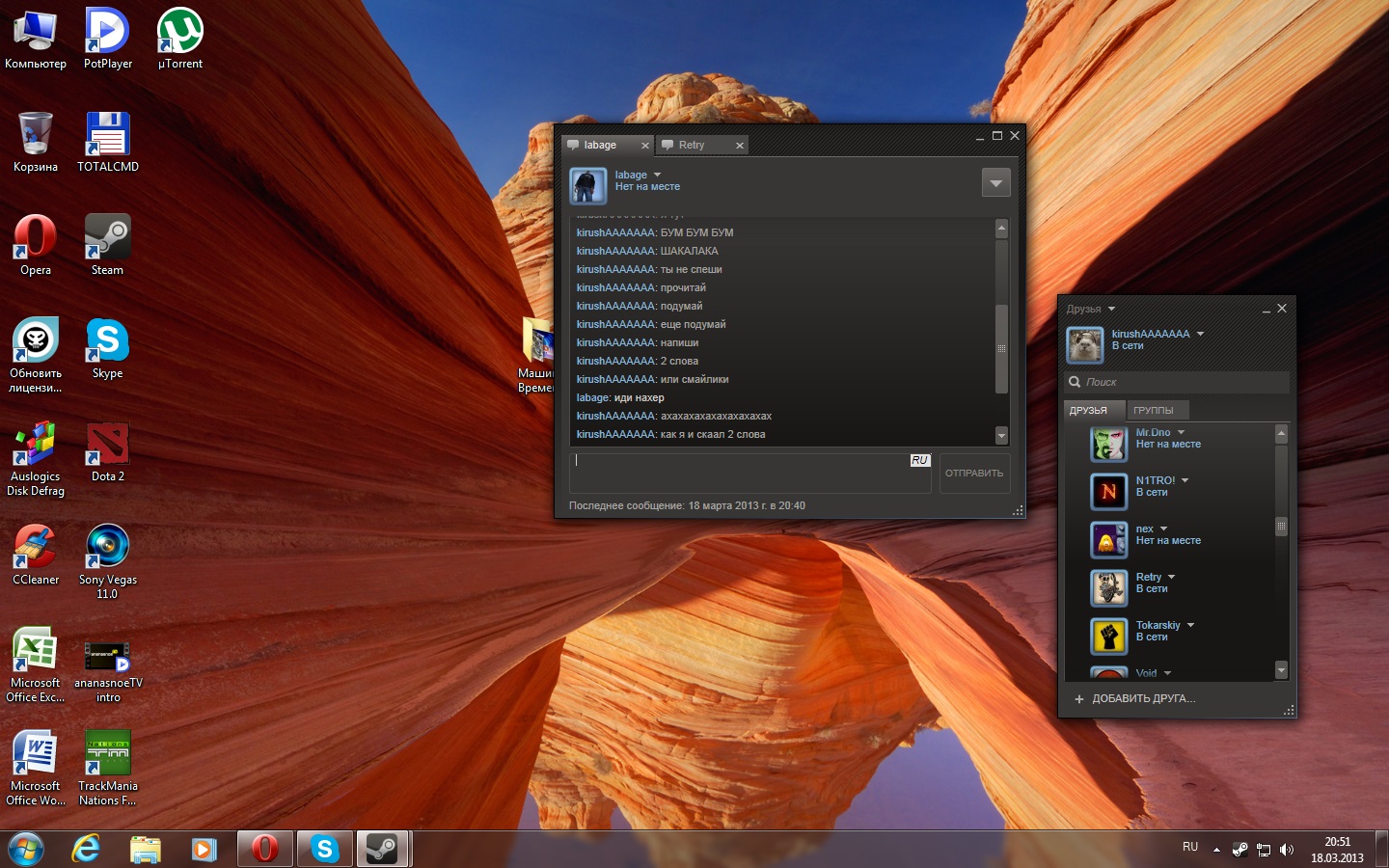Click the Steam tray icon
Screen dimensions: 1389x868
1240,850
